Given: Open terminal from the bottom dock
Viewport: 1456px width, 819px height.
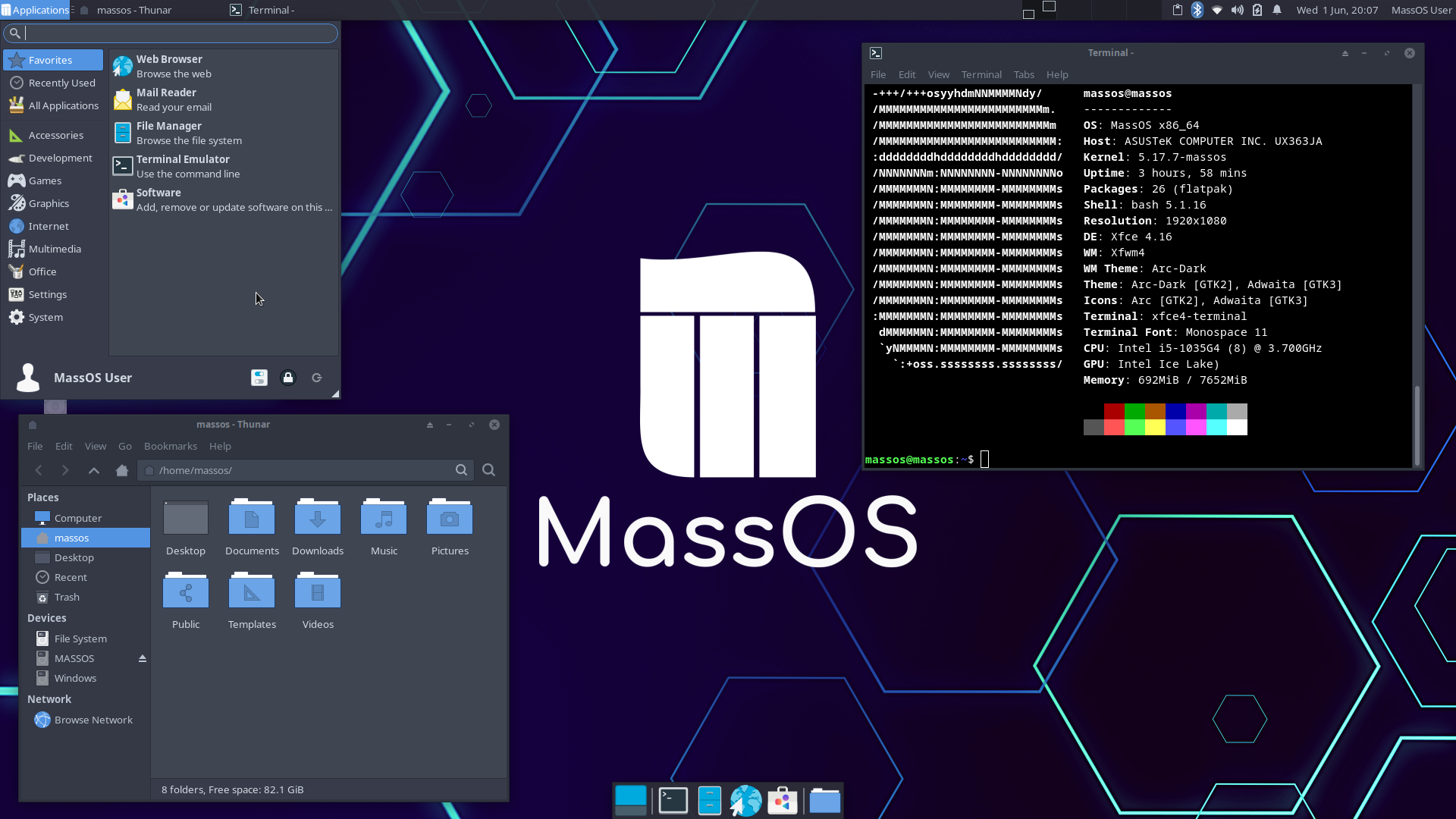Looking at the screenshot, I should 673,801.
